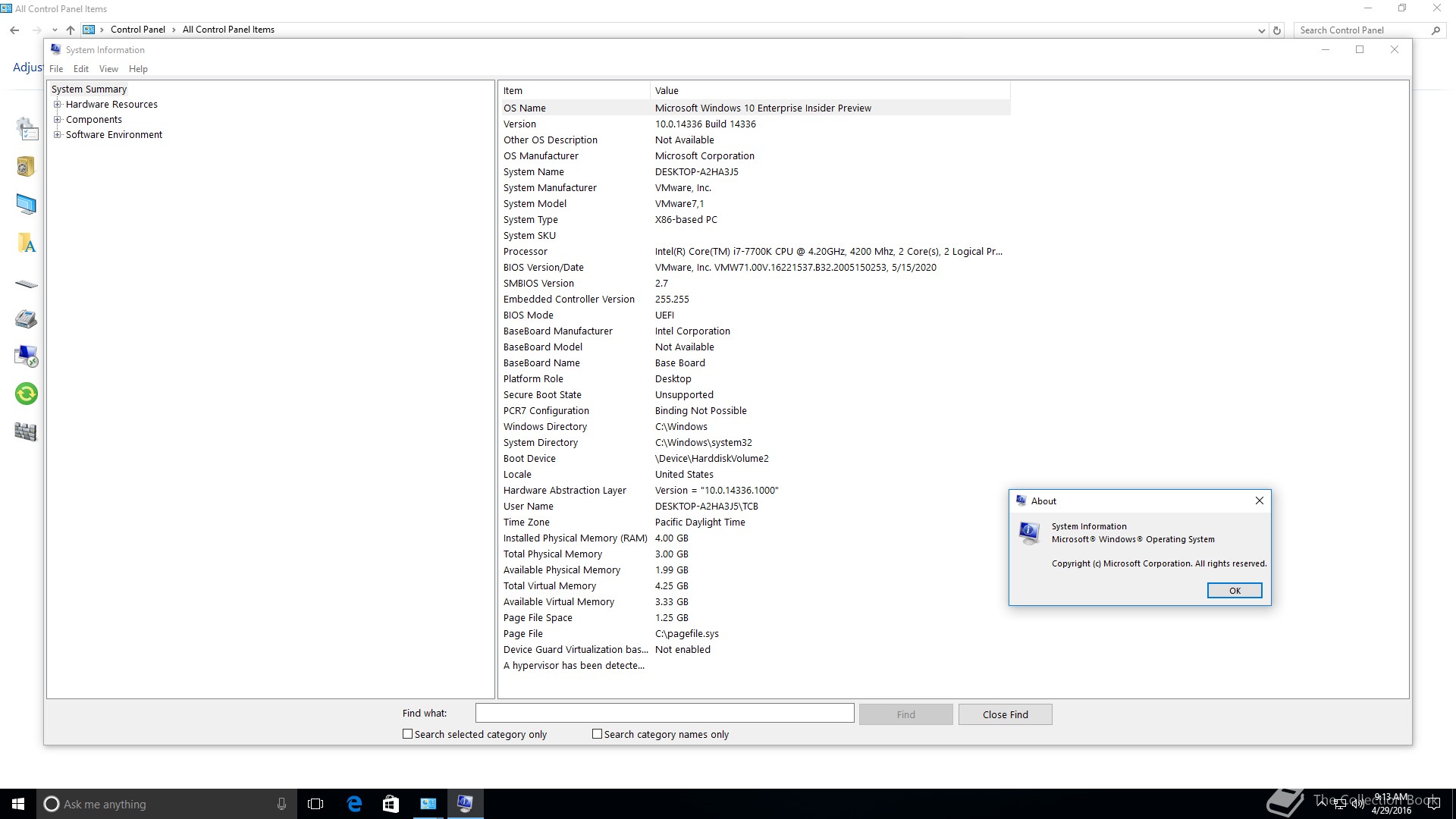Click the taskbar clock showing 9:13 AM

tap(1392, 804)
